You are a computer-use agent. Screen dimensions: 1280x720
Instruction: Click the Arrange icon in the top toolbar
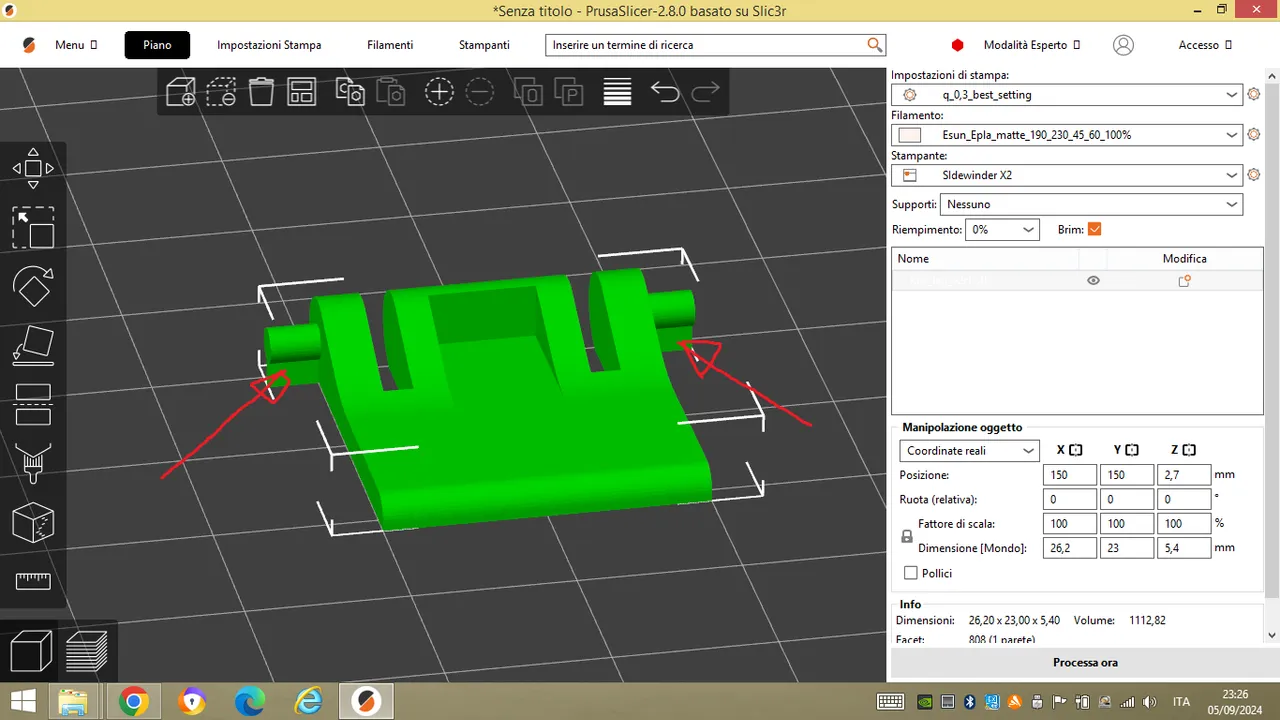(x=300, y=91)
